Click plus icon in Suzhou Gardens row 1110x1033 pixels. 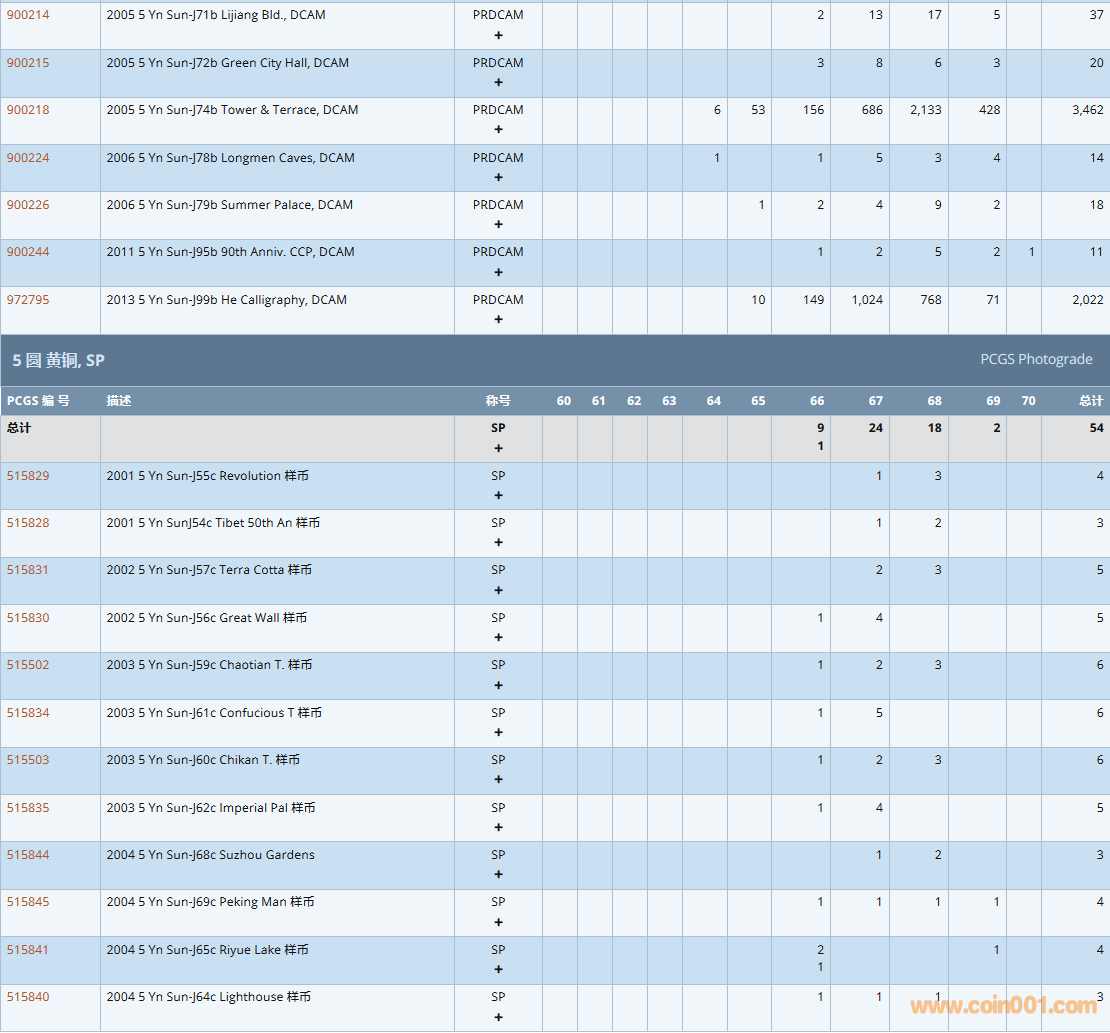tap(498, 875)
